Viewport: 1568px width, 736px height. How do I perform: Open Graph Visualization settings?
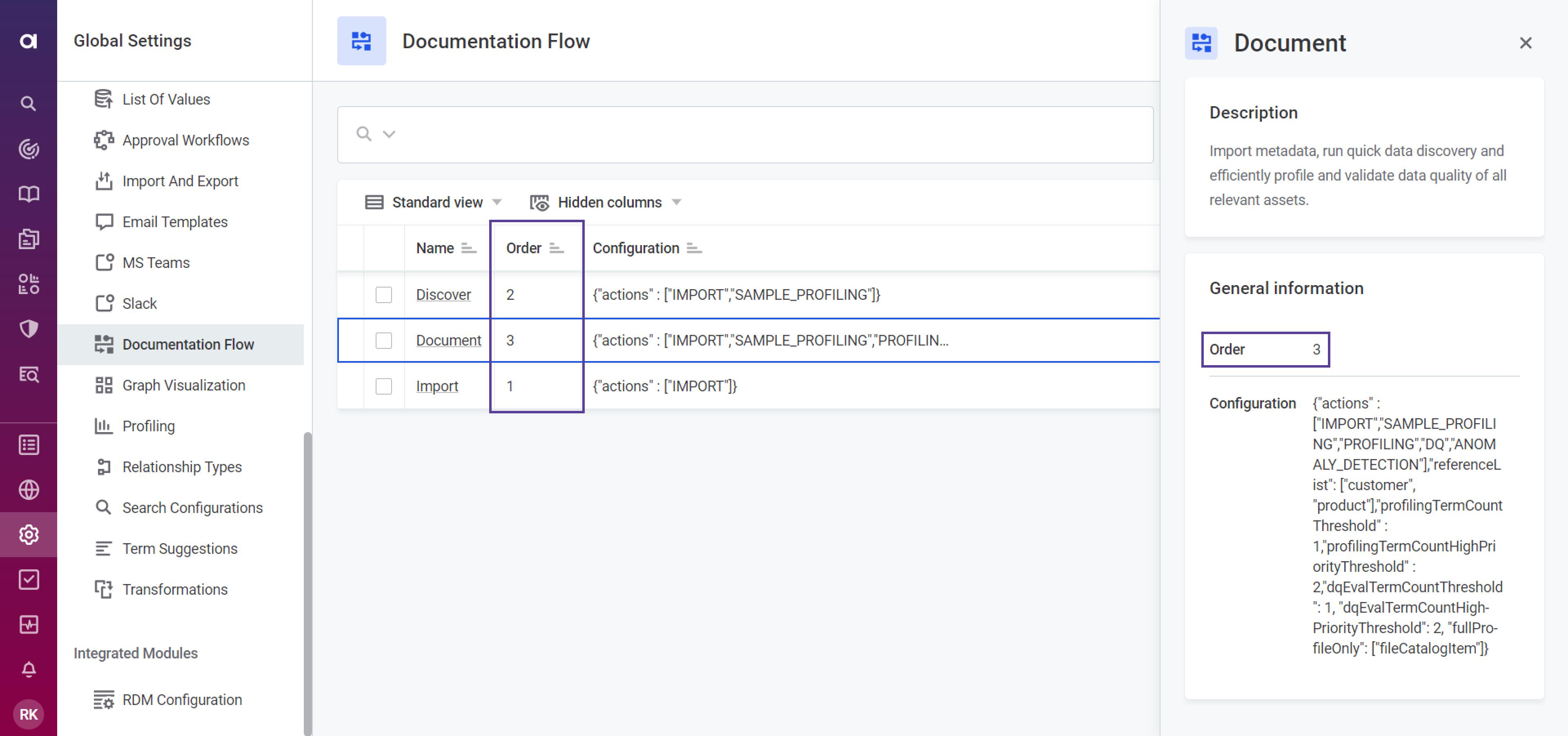tap(183, 385)
